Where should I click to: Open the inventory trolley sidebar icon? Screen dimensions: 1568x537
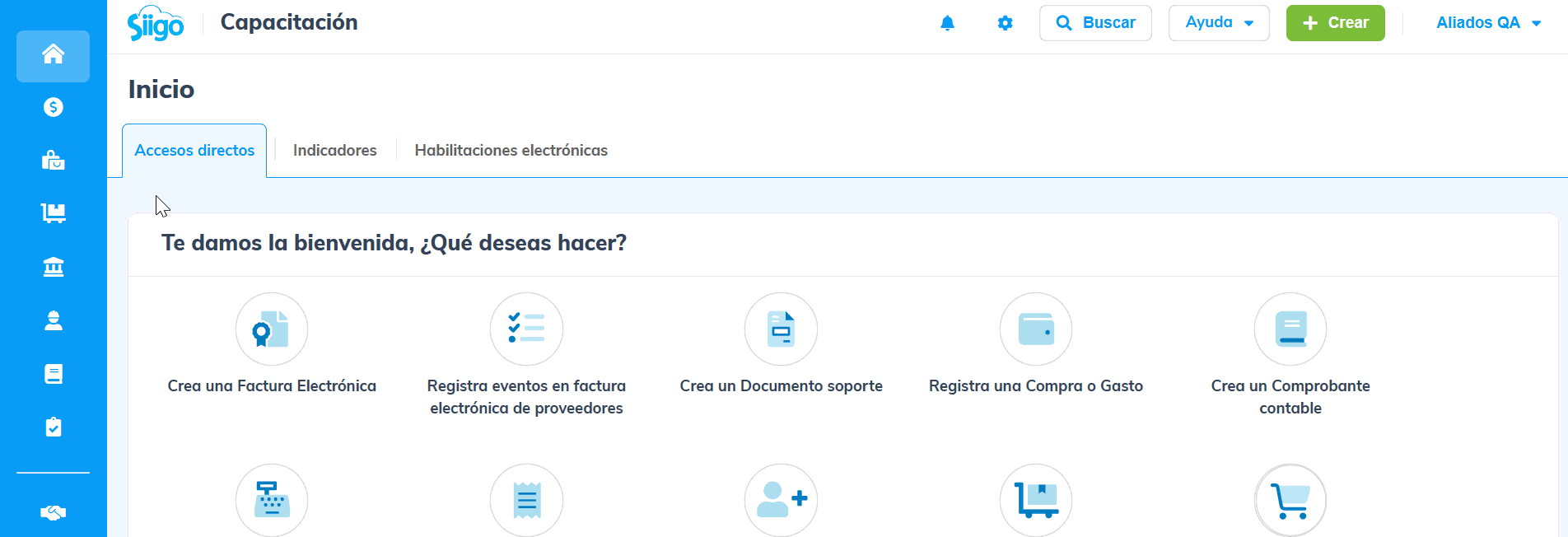[54, 213]
